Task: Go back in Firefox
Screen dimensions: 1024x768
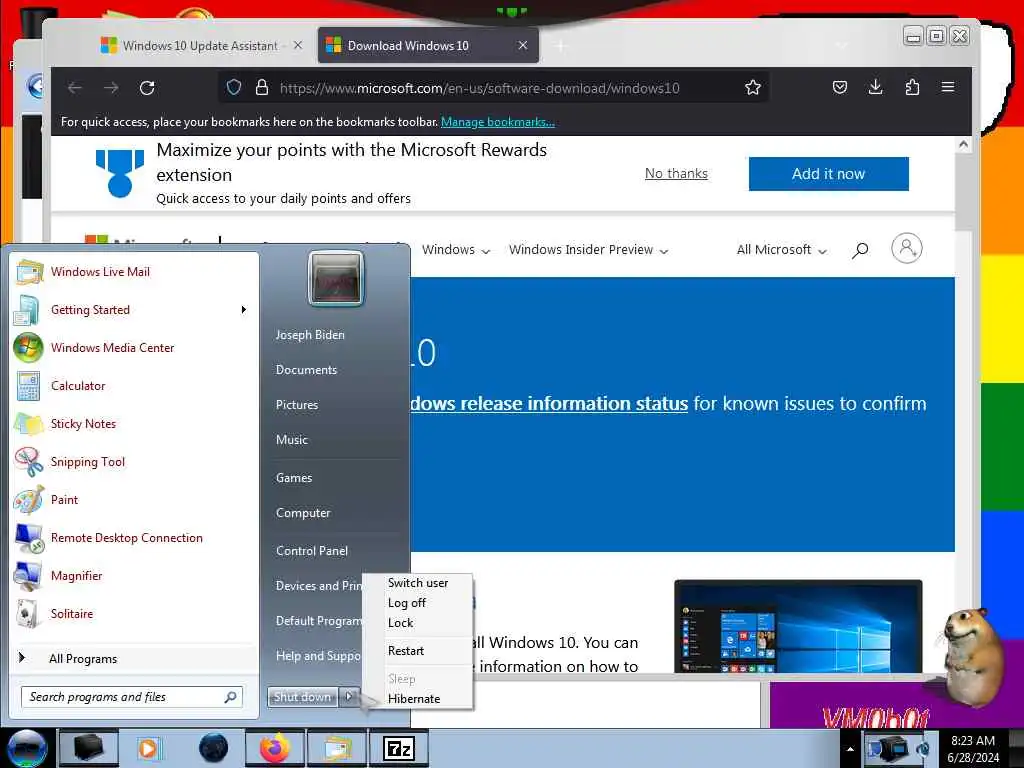Action: coord(74,88)
